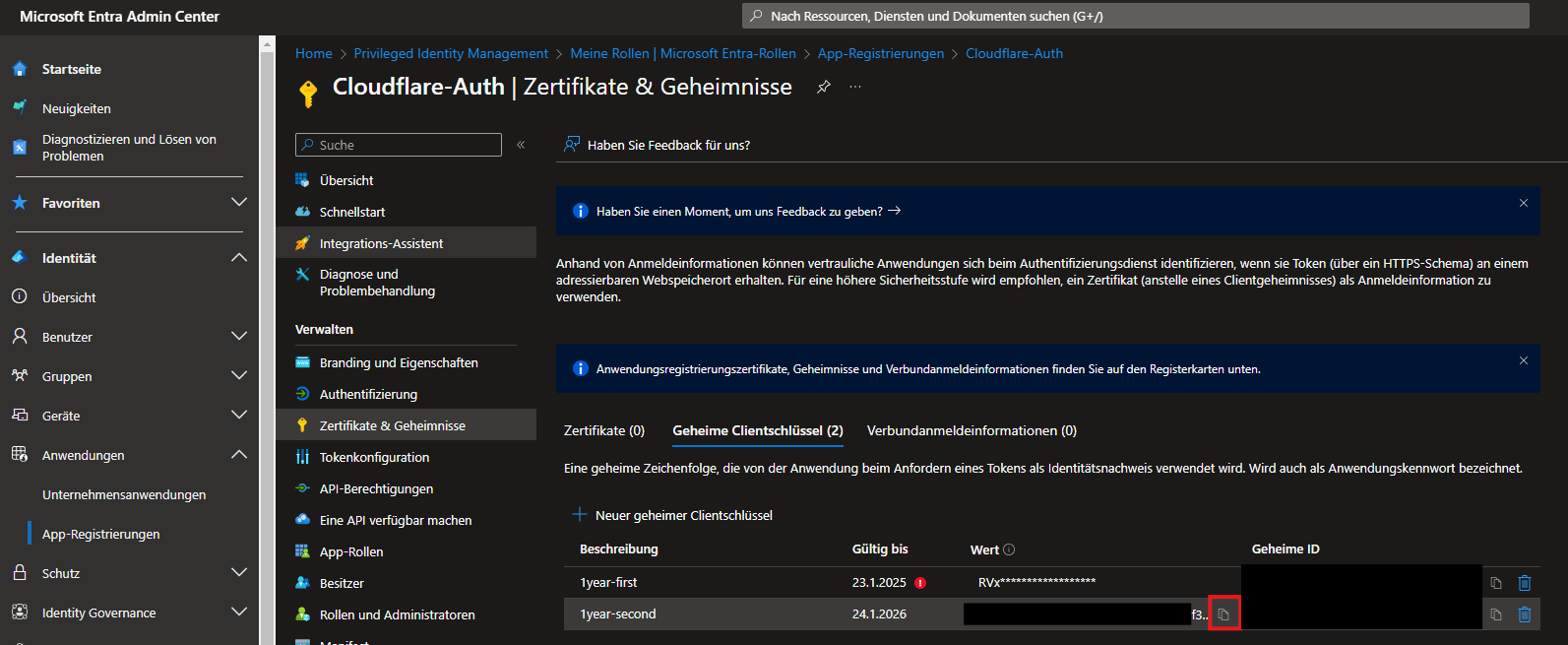This screenshot has height=645, width=1568.
Task: Collapse the Identität section chevron
Action: [x=238, y=257]
